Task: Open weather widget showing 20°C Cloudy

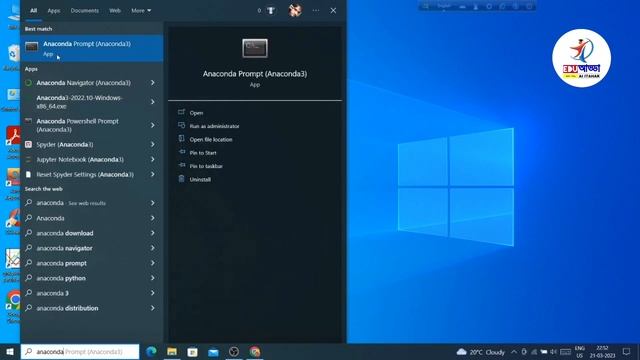Action: coord(481,352)
